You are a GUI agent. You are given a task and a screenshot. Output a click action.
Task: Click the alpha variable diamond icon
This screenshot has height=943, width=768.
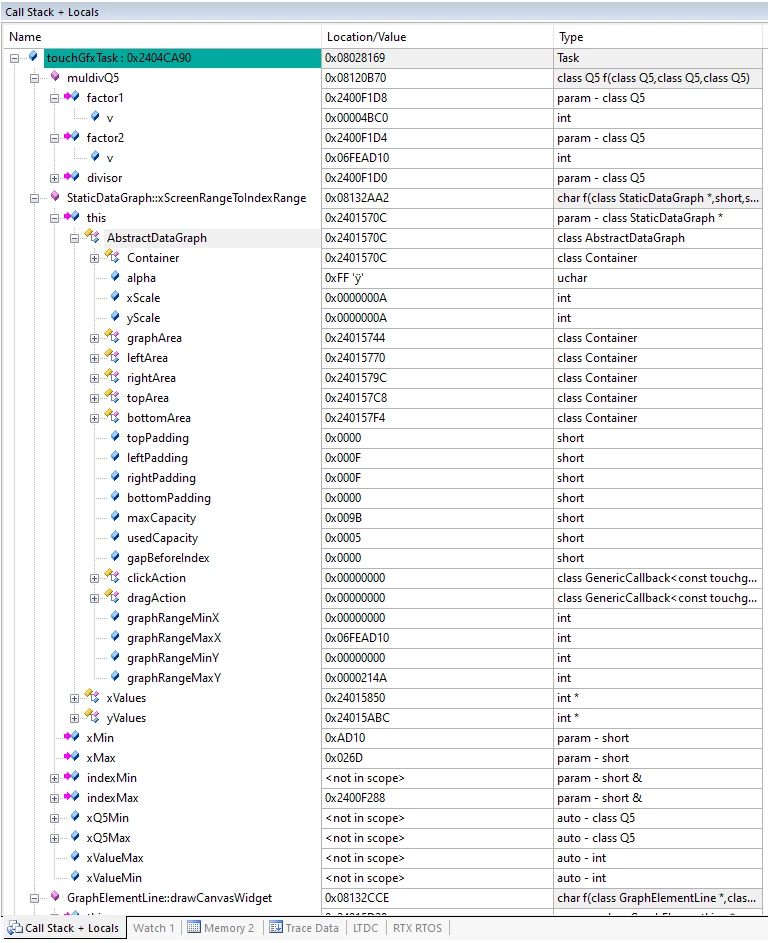(115, 277)
